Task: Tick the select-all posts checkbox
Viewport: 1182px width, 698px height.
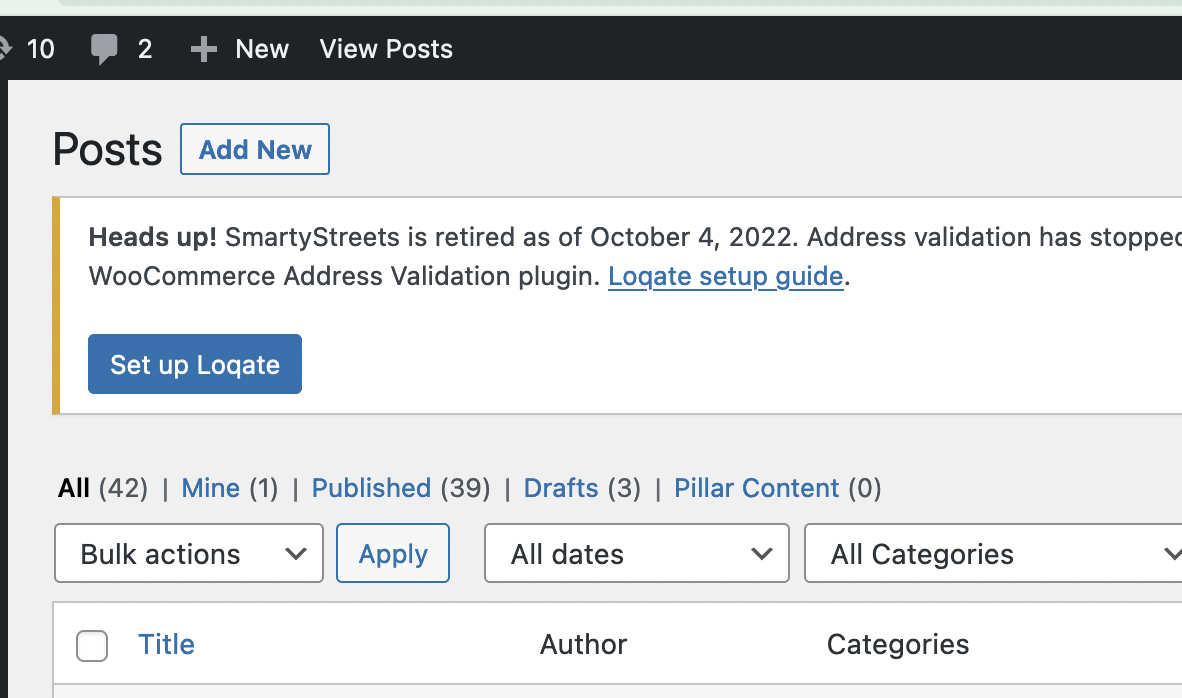Action: (x=92, y=646)
